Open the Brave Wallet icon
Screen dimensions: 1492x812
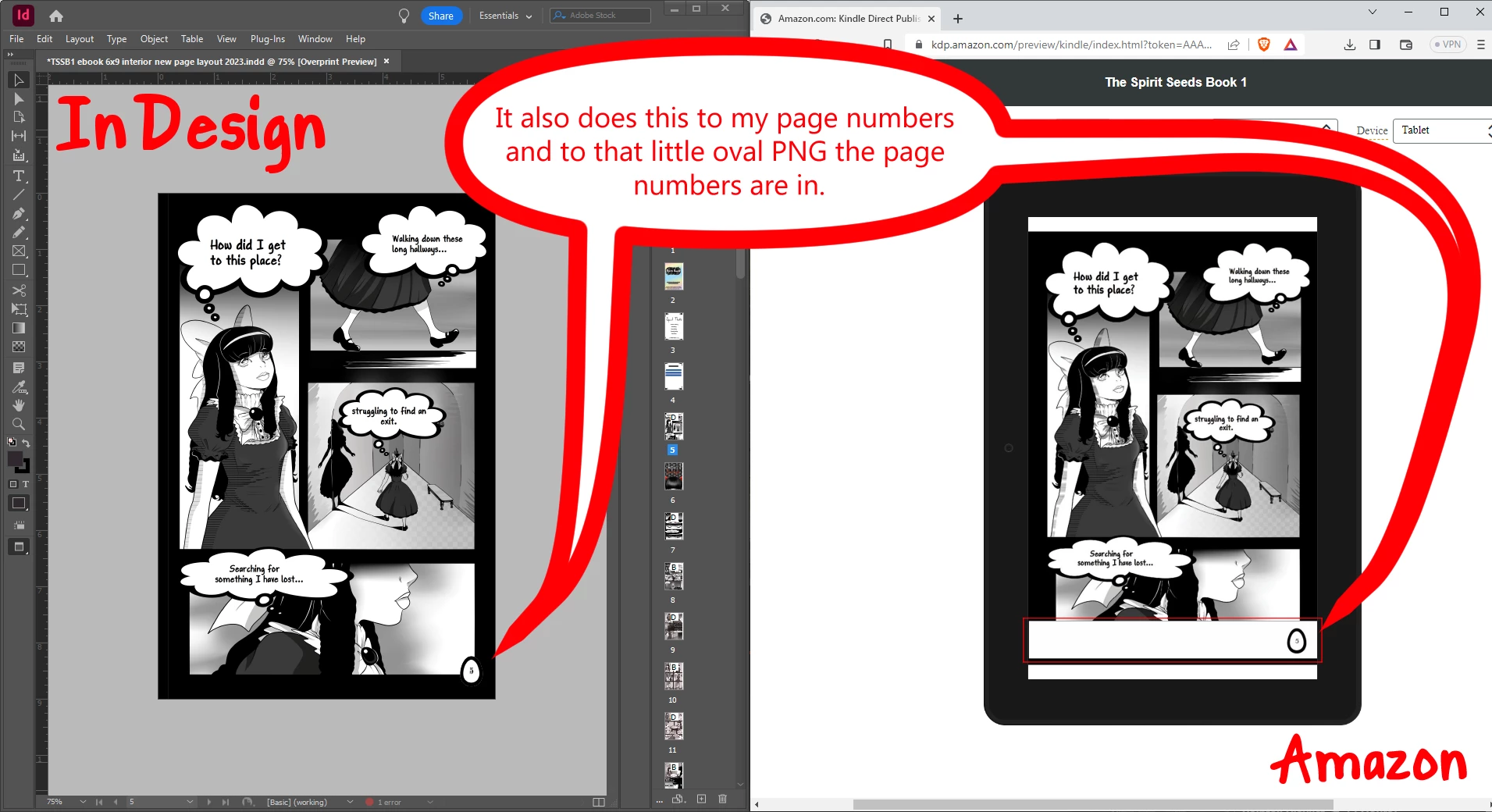1406,45
